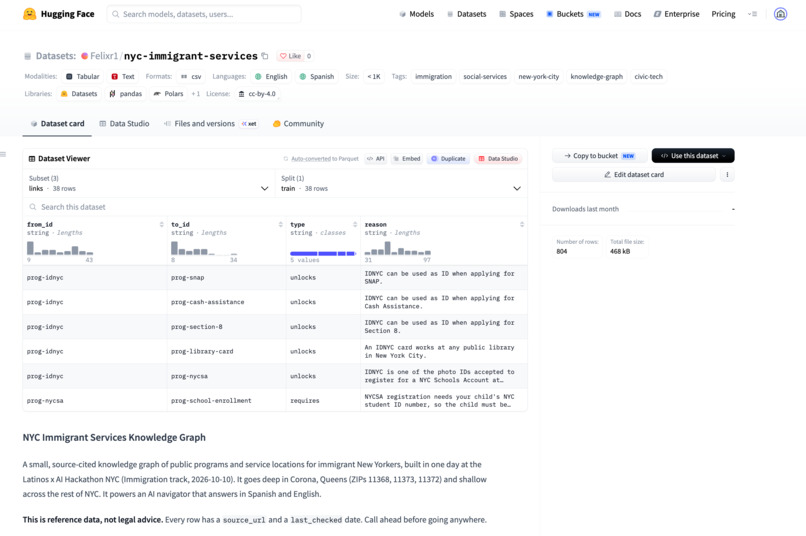806x536 pixels.
Task: Click the Embed button
Action: click(x=407, y=159)
